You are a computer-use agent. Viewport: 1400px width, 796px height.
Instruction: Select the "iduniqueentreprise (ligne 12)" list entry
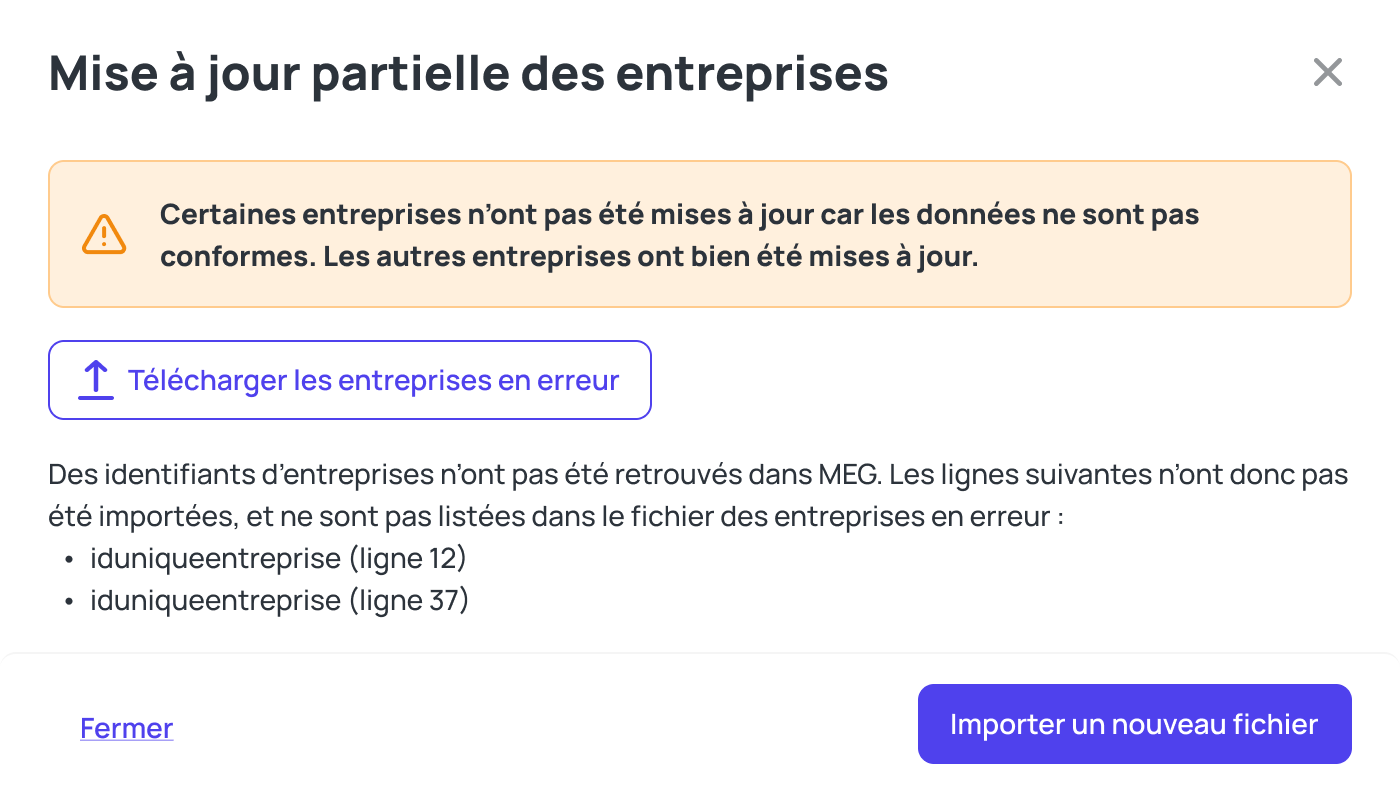[278, 558]
